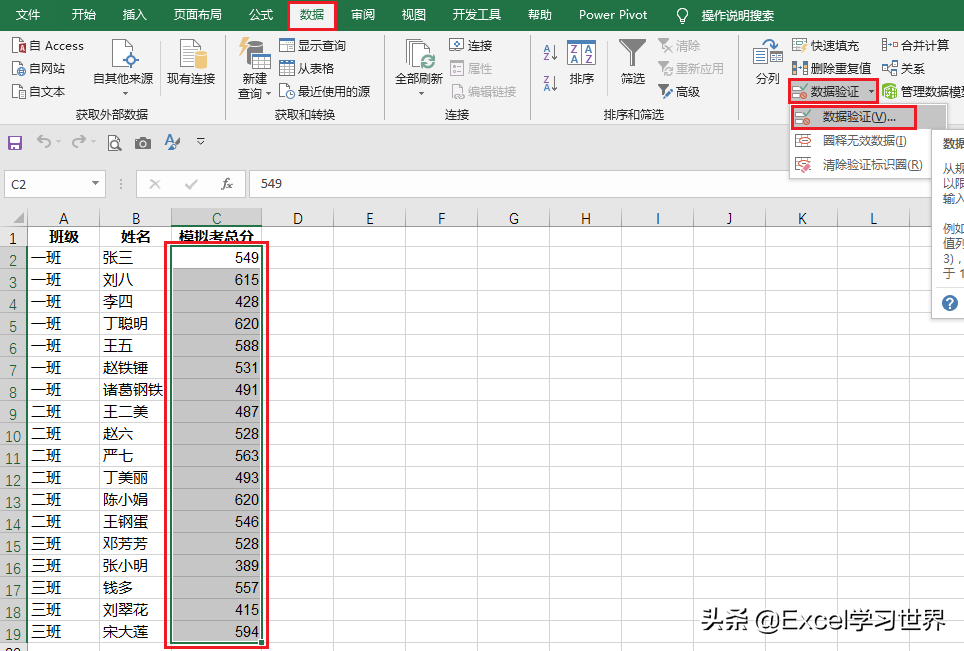Choose 清除验证标识圈(R) menu entry
964x651 pixels.
[860, 165]
